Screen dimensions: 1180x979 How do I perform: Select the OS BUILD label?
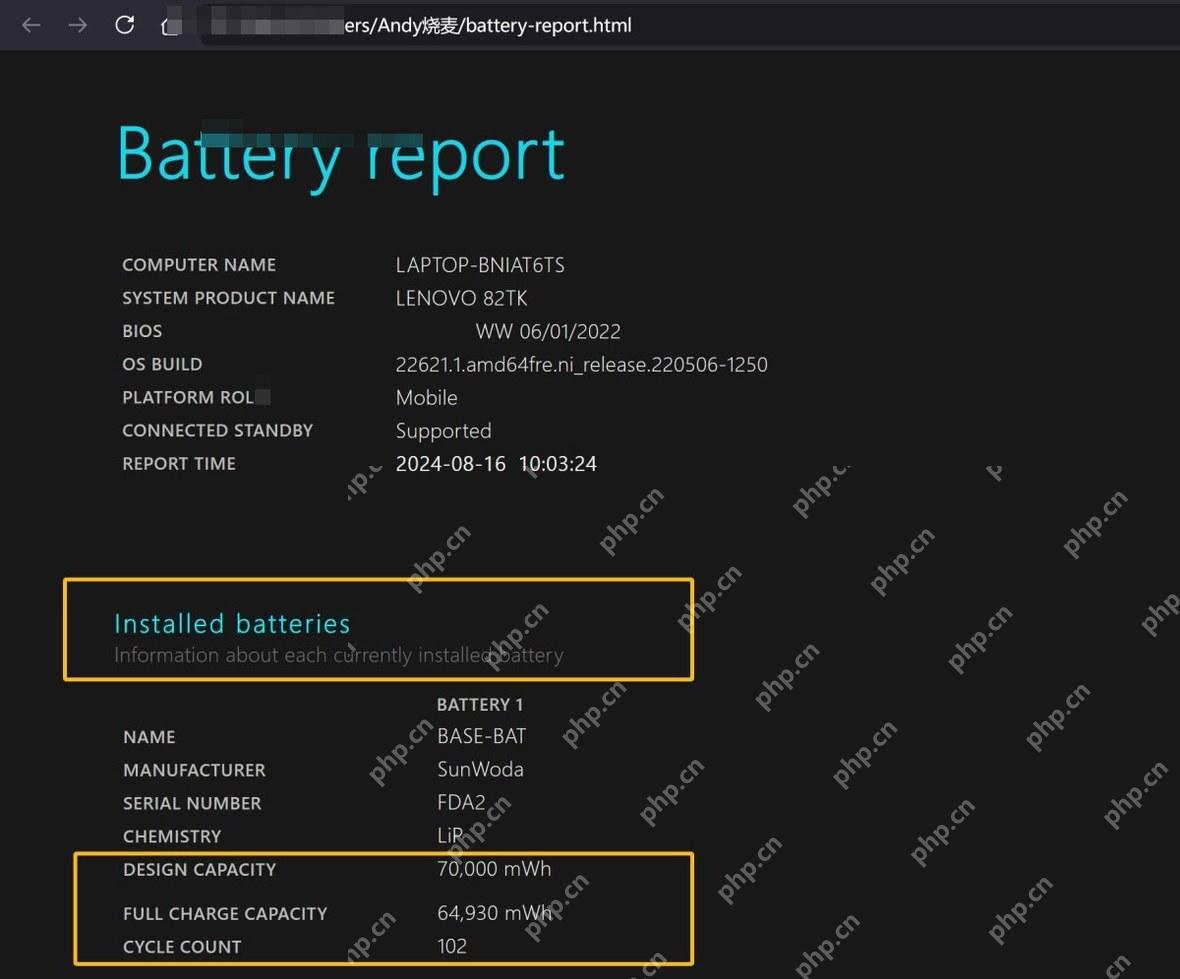coord(162,364)
